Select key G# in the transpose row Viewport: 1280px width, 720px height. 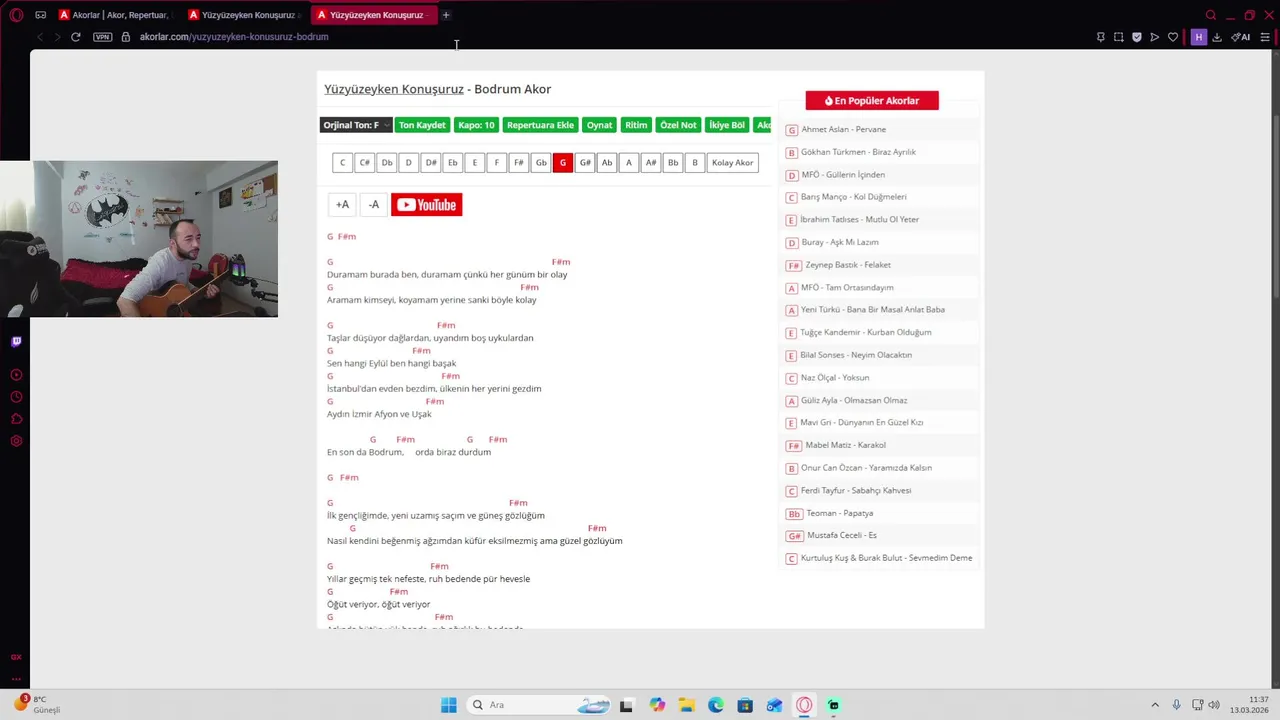[585, 163]
